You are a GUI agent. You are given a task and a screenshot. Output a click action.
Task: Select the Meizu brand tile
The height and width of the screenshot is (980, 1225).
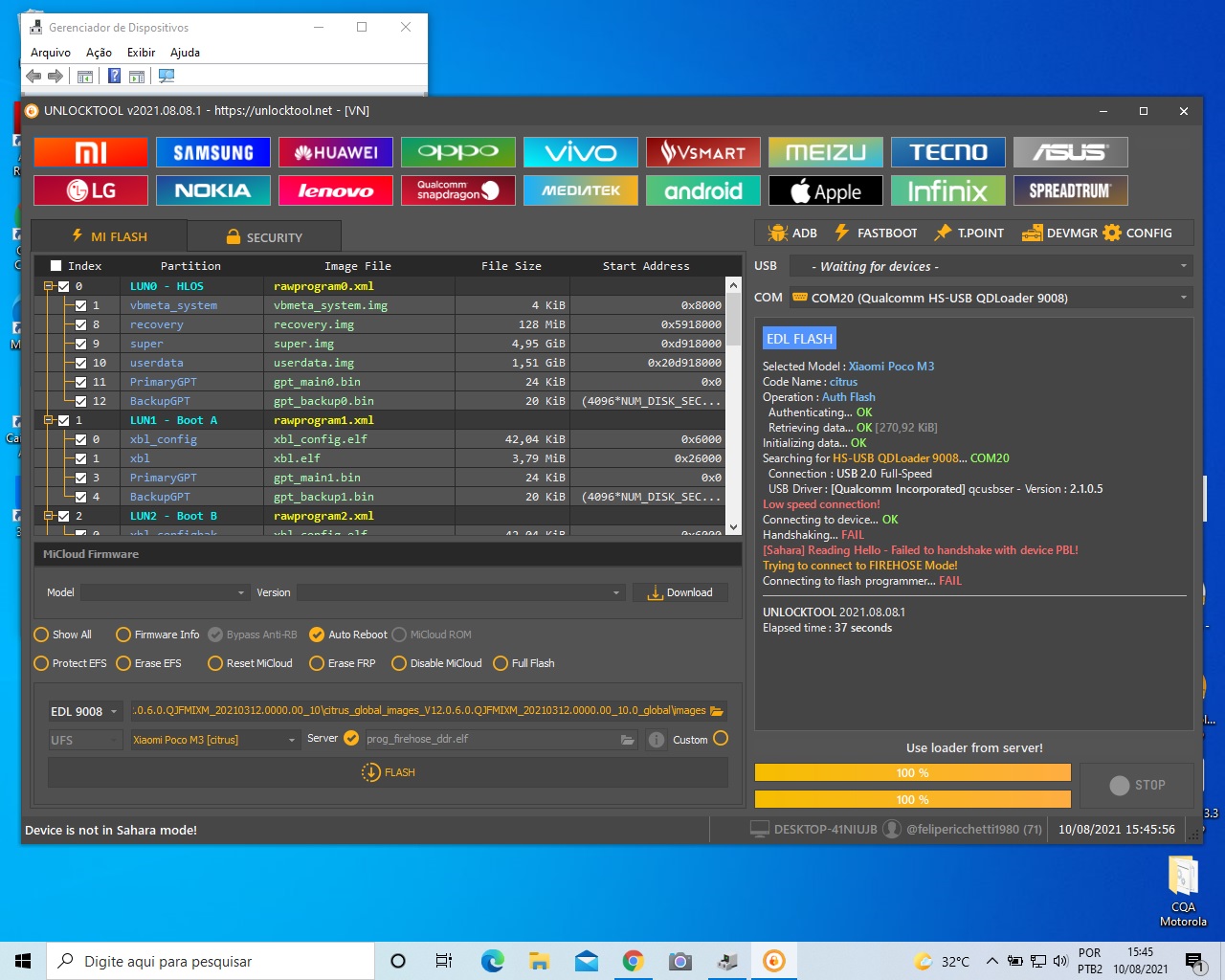click(826, 152)
